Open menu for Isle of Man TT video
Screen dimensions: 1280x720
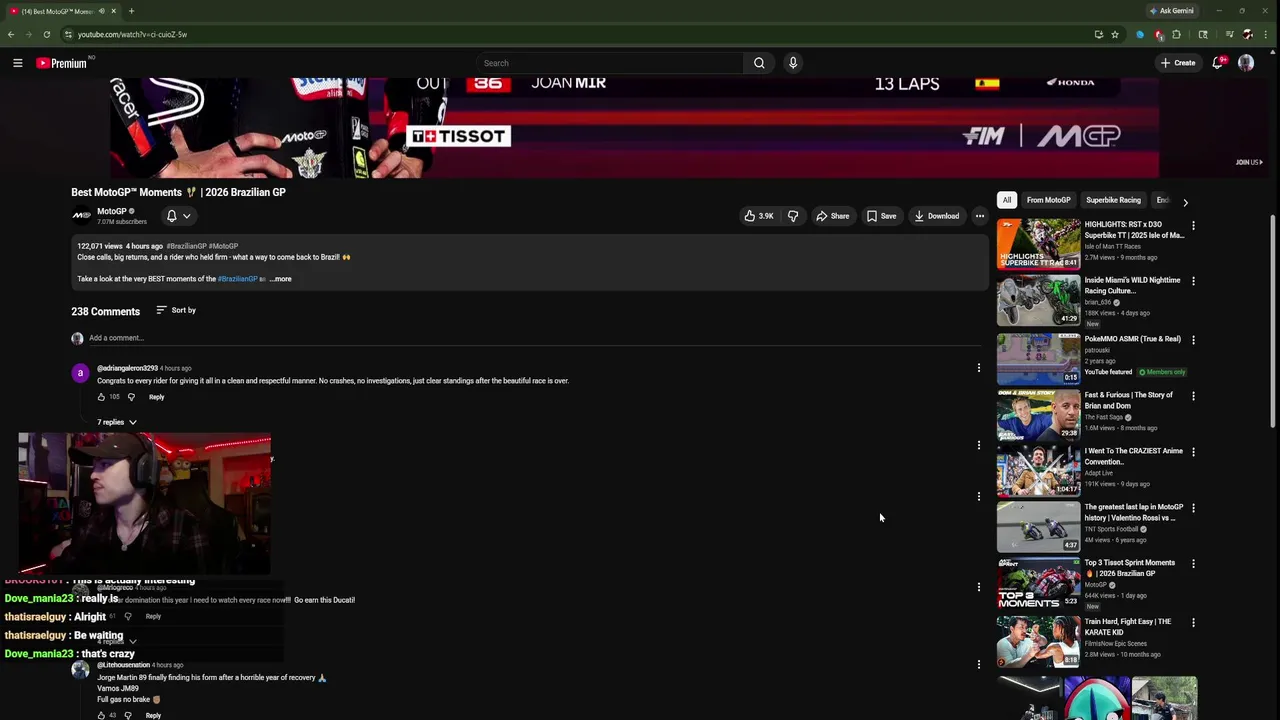coord(1193,226)
